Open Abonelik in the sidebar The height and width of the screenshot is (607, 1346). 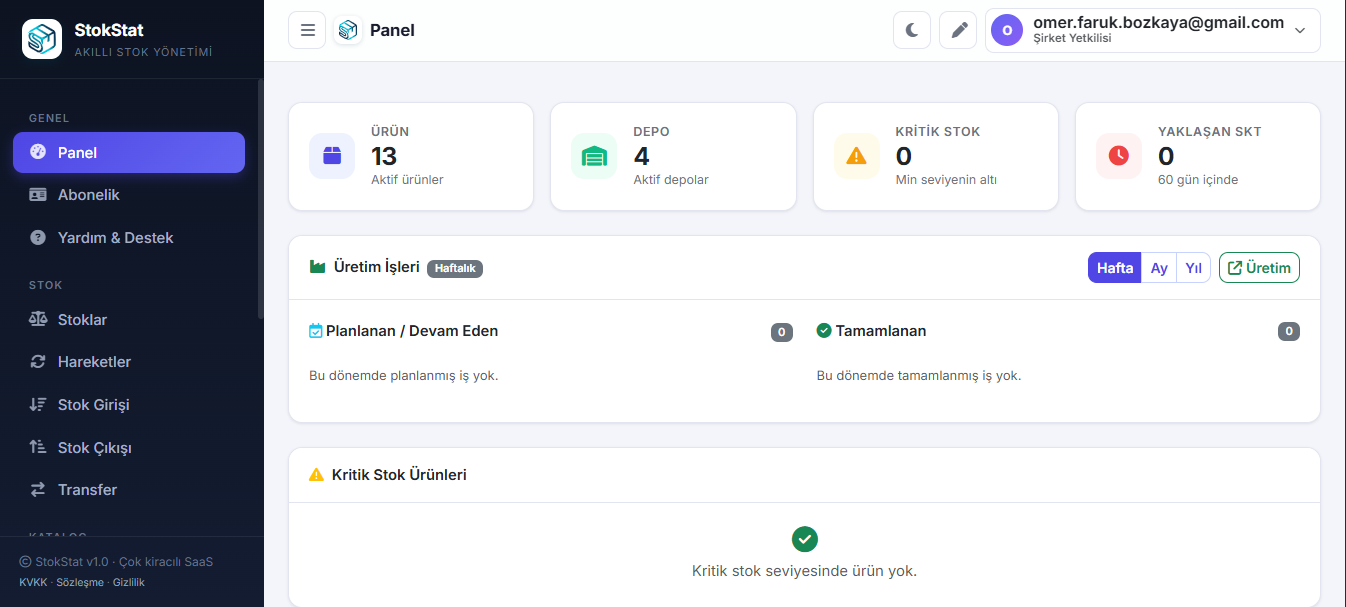click(x=129, y=195)
